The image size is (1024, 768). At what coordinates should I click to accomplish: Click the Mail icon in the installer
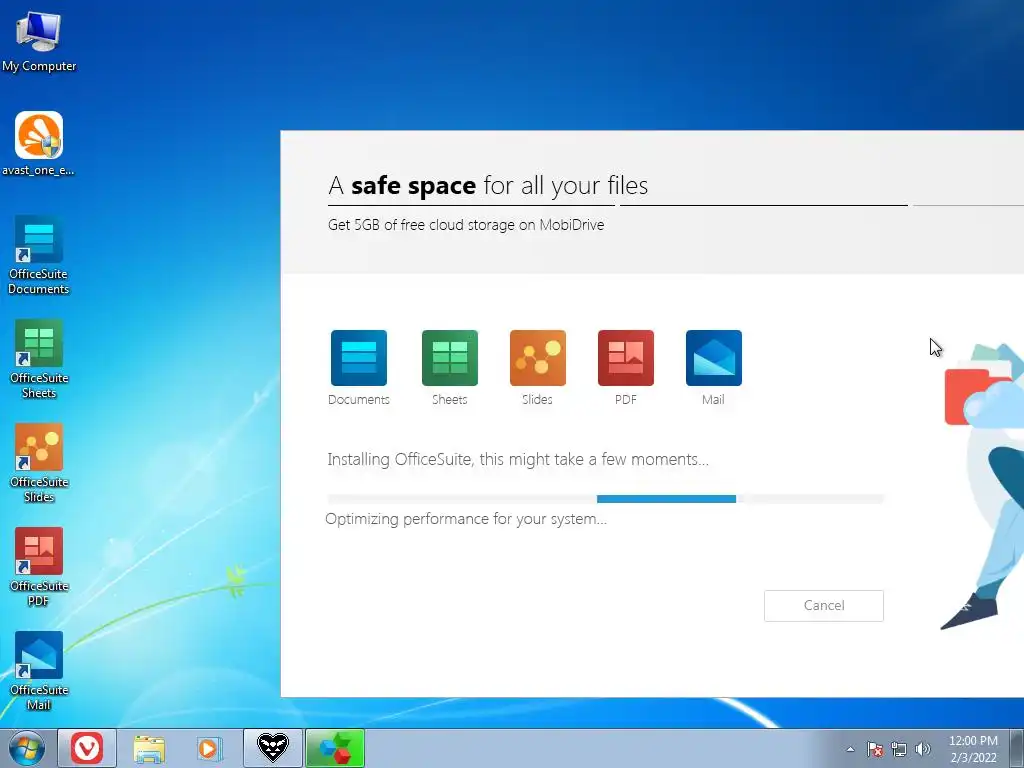(x=714, y=358)
